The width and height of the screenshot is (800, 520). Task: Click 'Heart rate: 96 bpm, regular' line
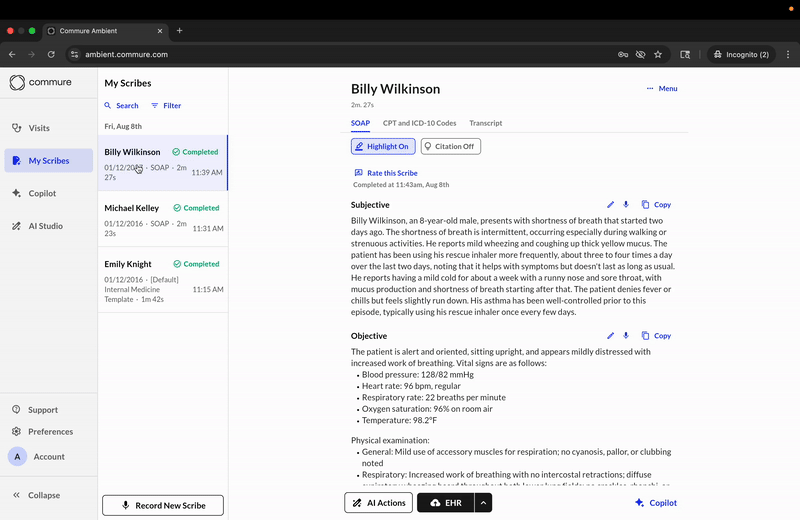[x=411, y=386]
